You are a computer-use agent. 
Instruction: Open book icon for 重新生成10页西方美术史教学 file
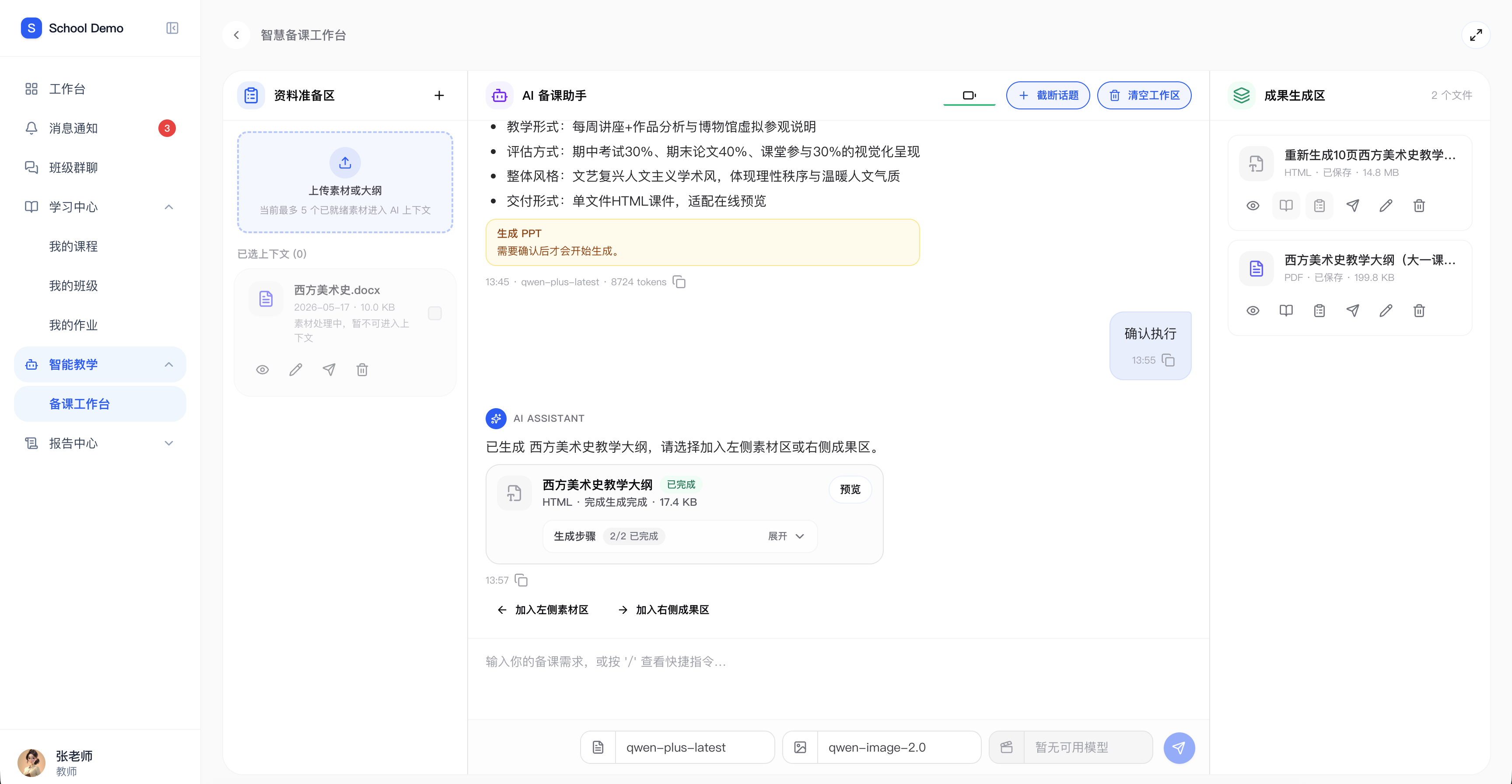point(1286,206)
